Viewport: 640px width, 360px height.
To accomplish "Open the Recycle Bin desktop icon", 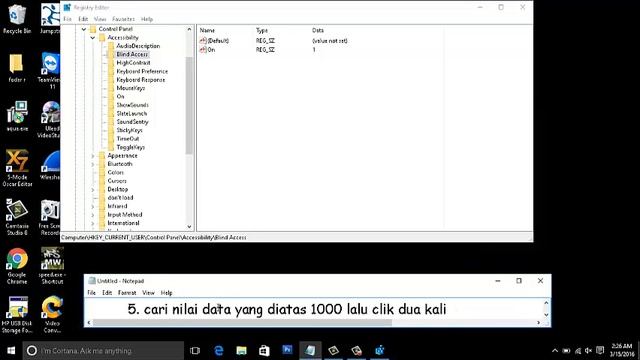I will point(16,18).
